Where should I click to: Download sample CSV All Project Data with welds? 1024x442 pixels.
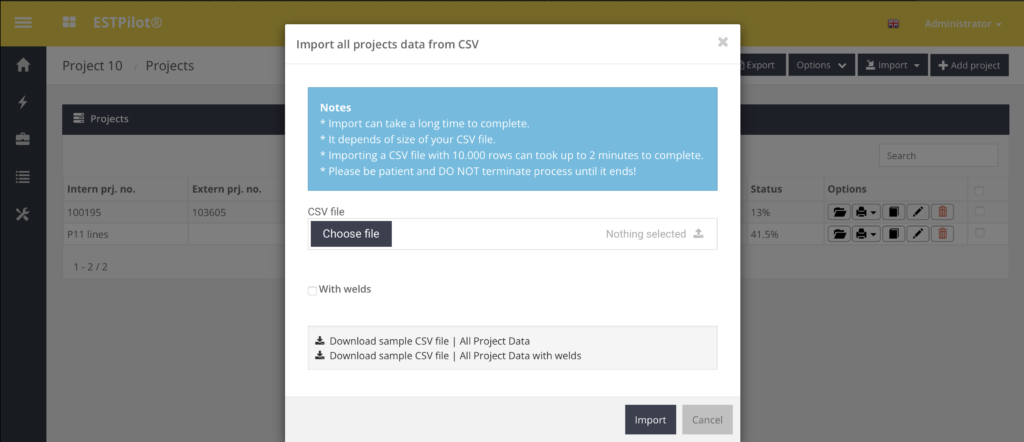pyautogui.click(x=455, y=355)
